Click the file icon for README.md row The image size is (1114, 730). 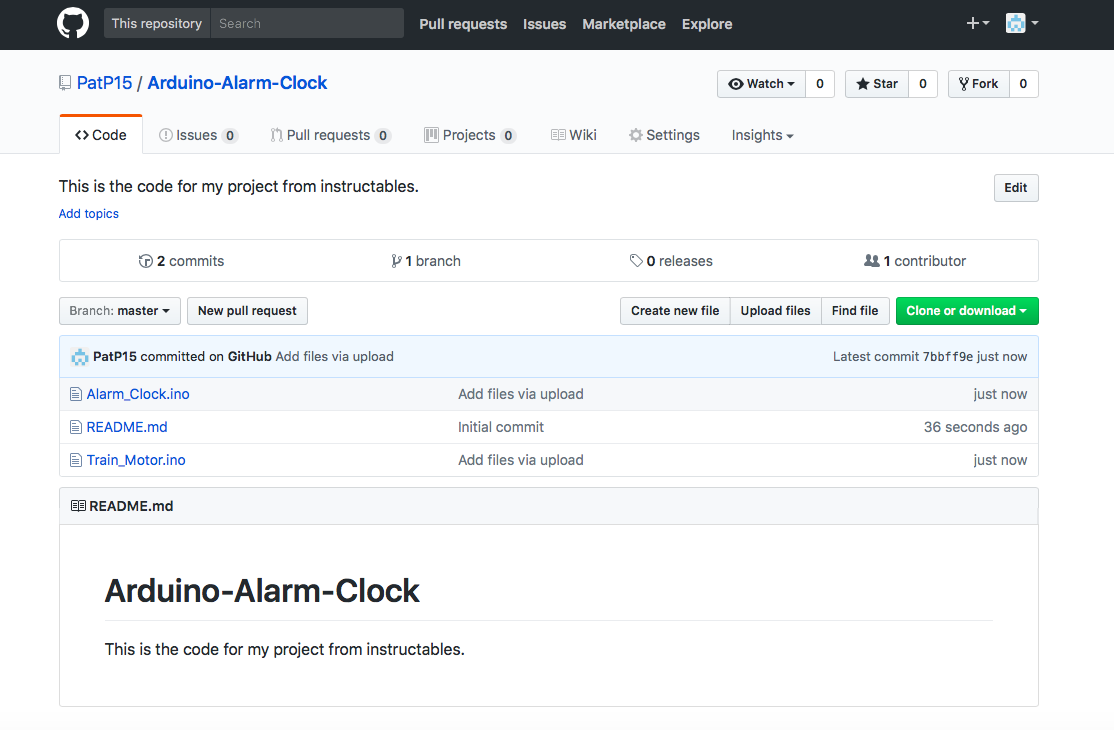76,427
